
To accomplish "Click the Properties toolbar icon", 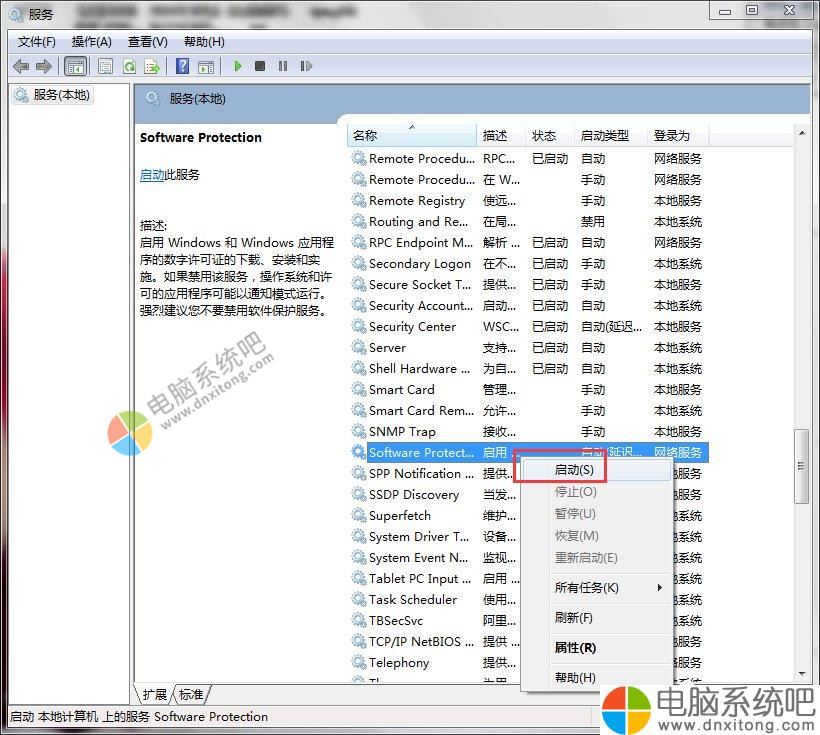I will (x=106, y=66).
